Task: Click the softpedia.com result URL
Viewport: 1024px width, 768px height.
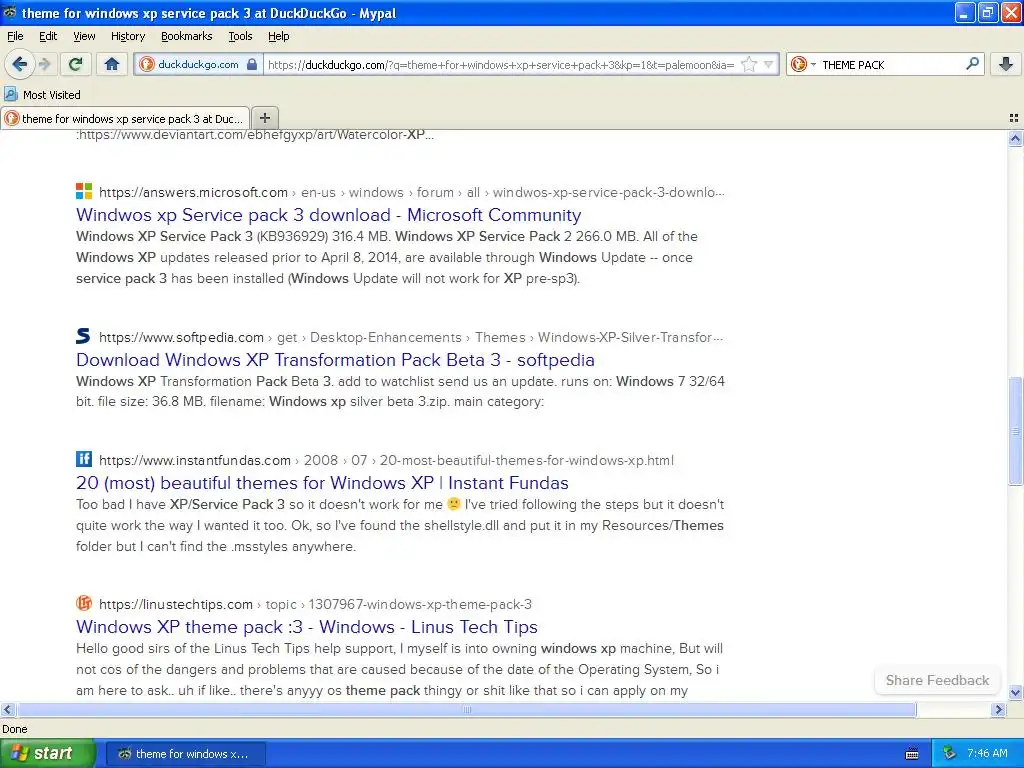Action: (x=411, y=338)
